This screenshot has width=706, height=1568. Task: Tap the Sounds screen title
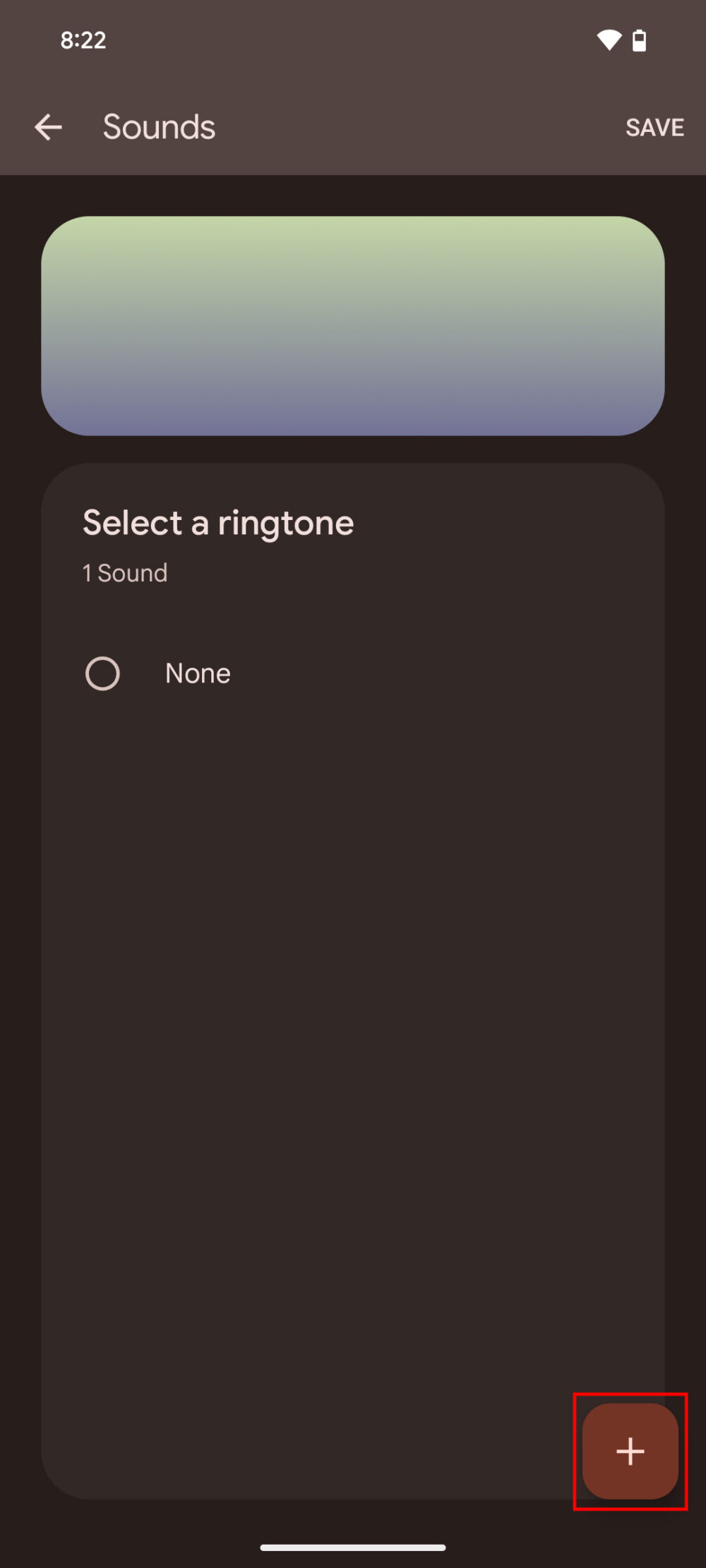pos(158,127)
